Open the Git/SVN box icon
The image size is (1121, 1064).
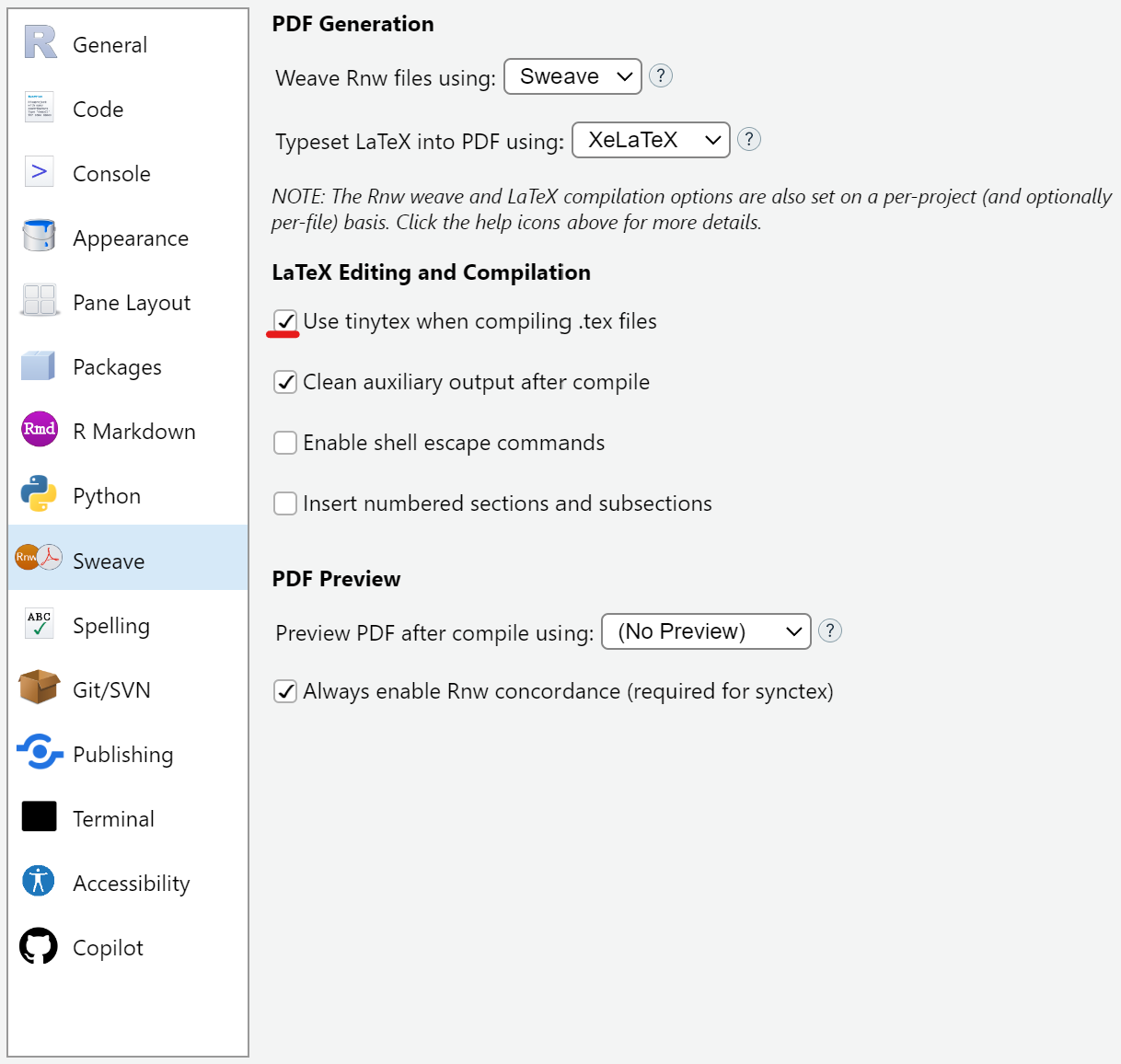40,688
